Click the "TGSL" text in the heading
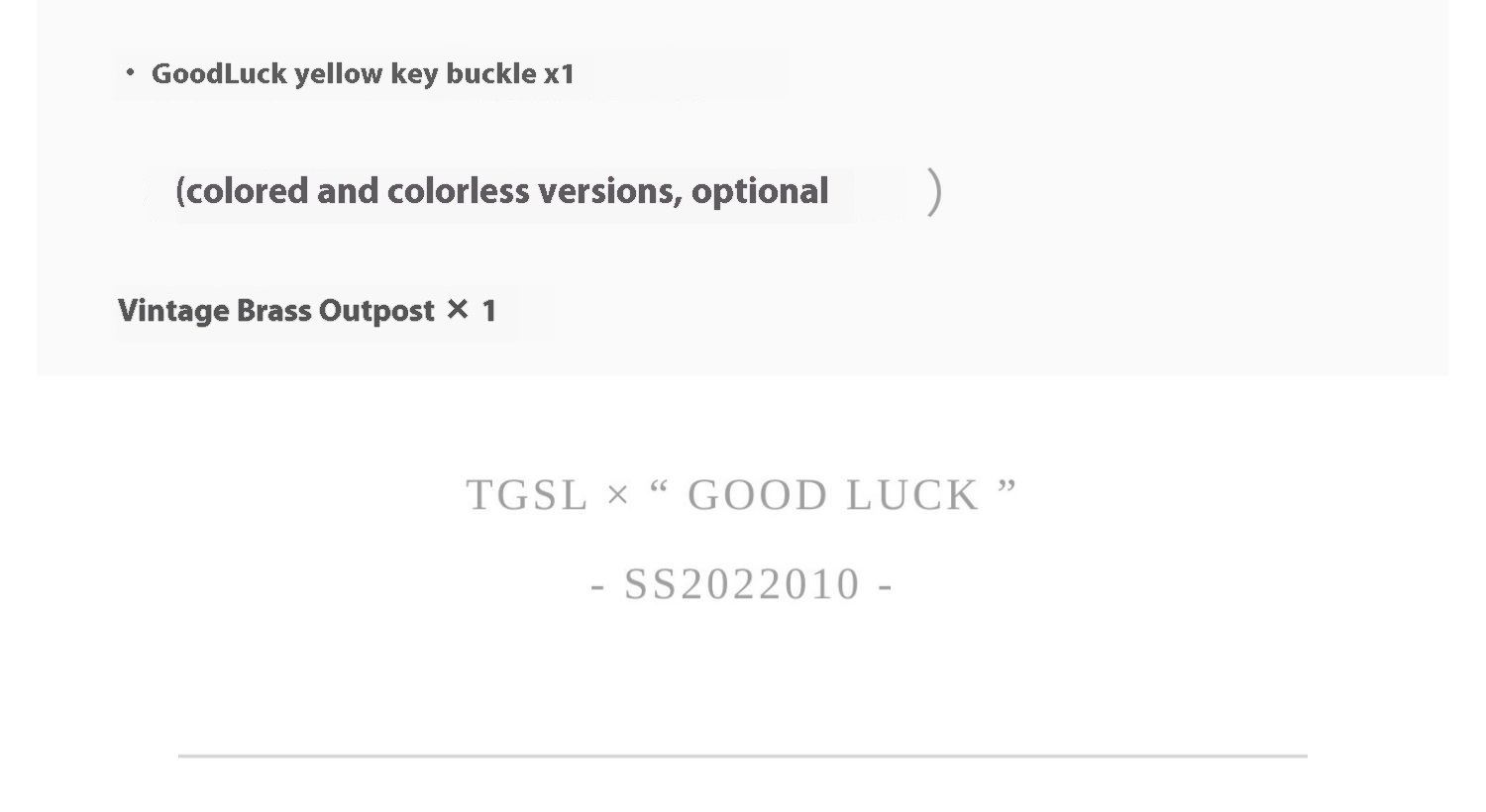This screenshot has height=812, width=1486. pos(527,495)
